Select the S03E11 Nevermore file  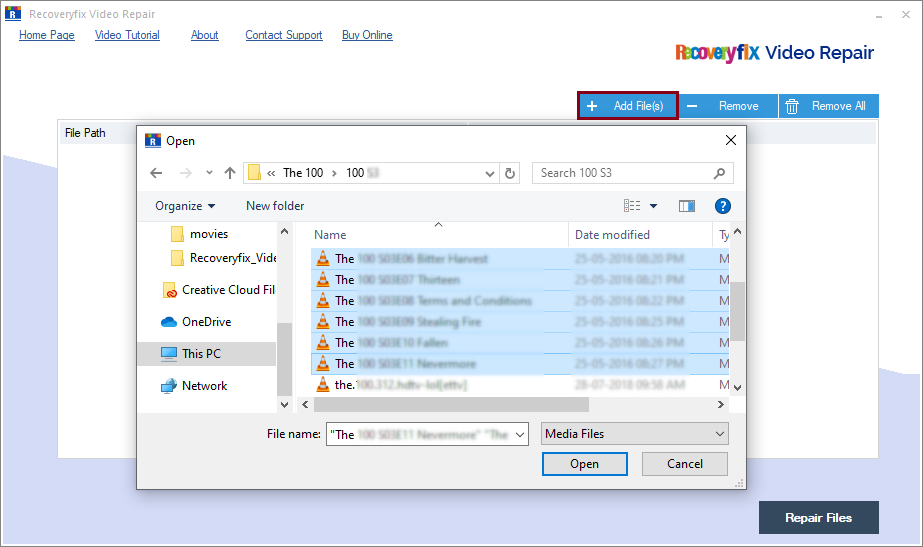click(x=520, y=364)
